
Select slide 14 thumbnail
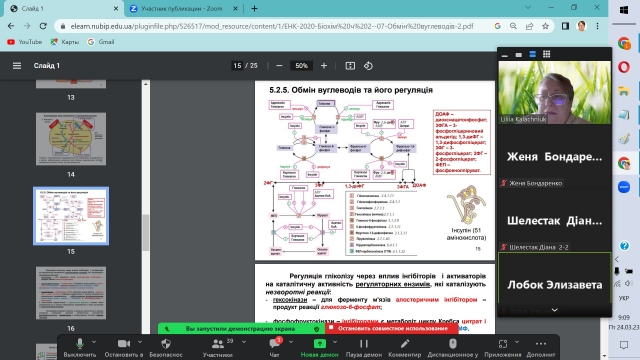point(71,139)
